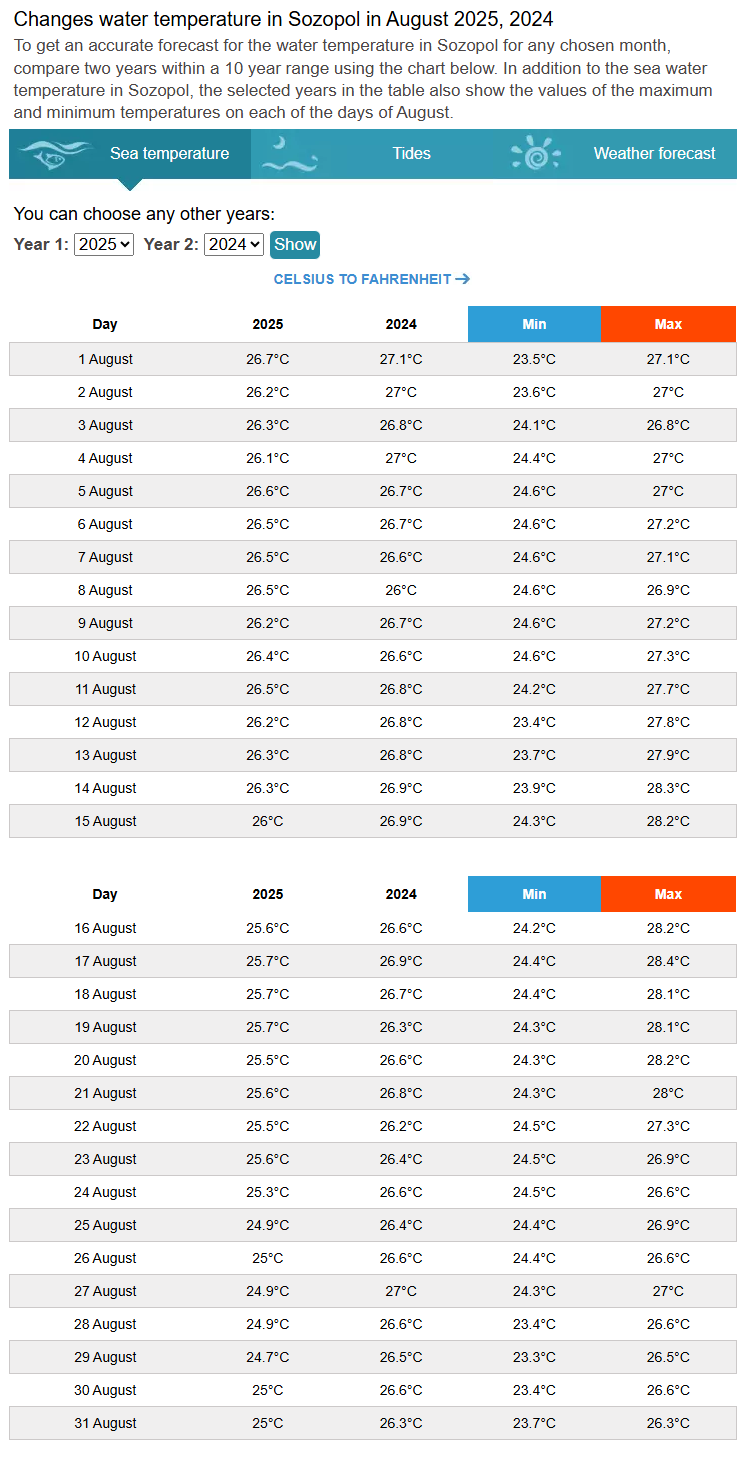Image resolution: width=751 pixels, height=1463 pixels.
Task: Follow the Celsius to Fahrenheit link
Action: pyautogui.click(x=362, y=279)
